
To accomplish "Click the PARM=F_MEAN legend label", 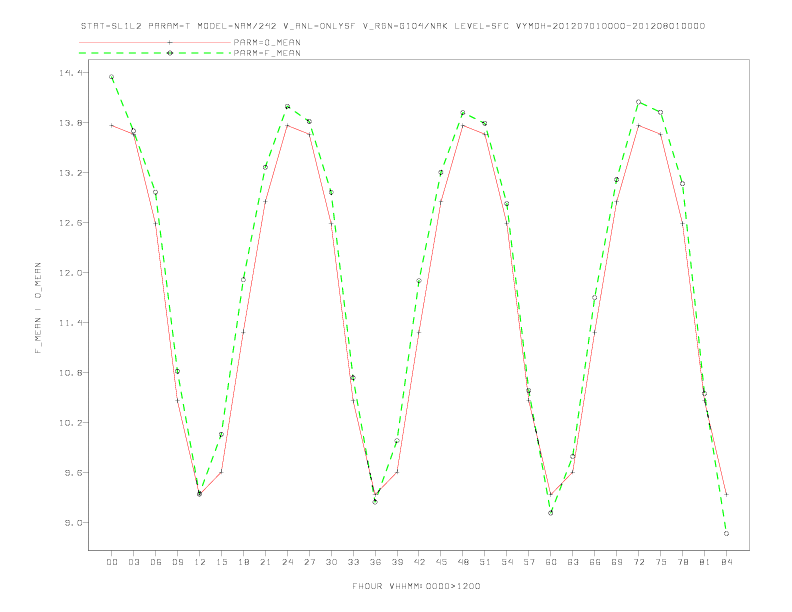I will point(267,53).
